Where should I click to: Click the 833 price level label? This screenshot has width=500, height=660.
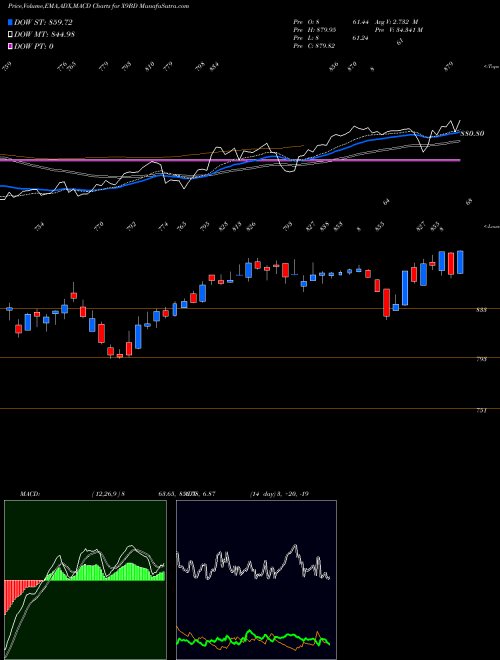pyautogui.click(x=481, y=310)
